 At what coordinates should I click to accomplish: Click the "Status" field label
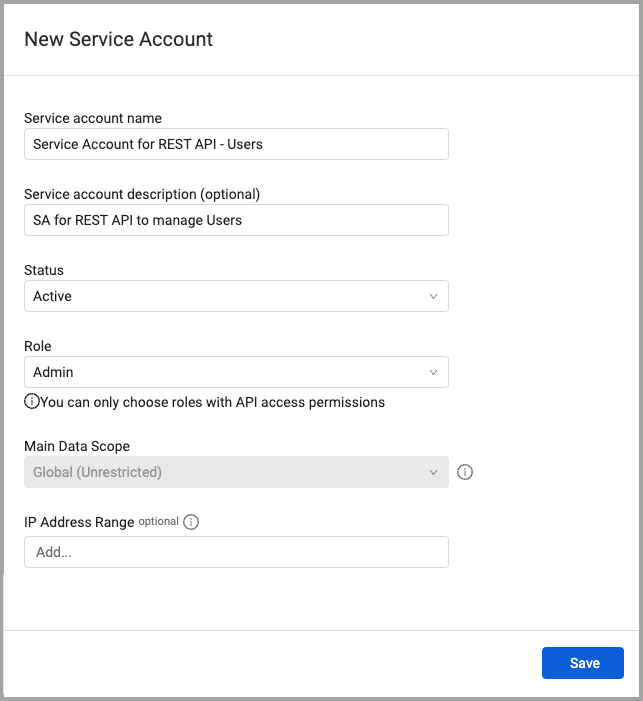coord(44,270)
